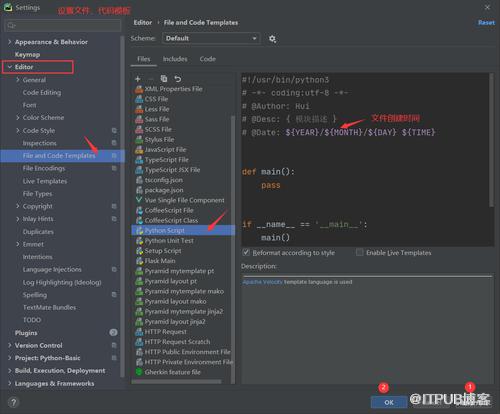Select the HTTP Request template icon
500x414 pixels.
pos(139,332)
